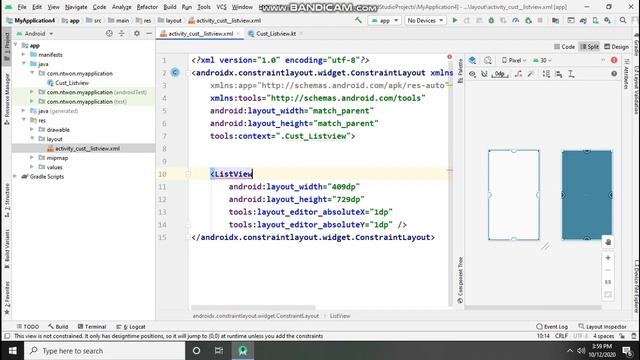Open the VCS menu

221,7
